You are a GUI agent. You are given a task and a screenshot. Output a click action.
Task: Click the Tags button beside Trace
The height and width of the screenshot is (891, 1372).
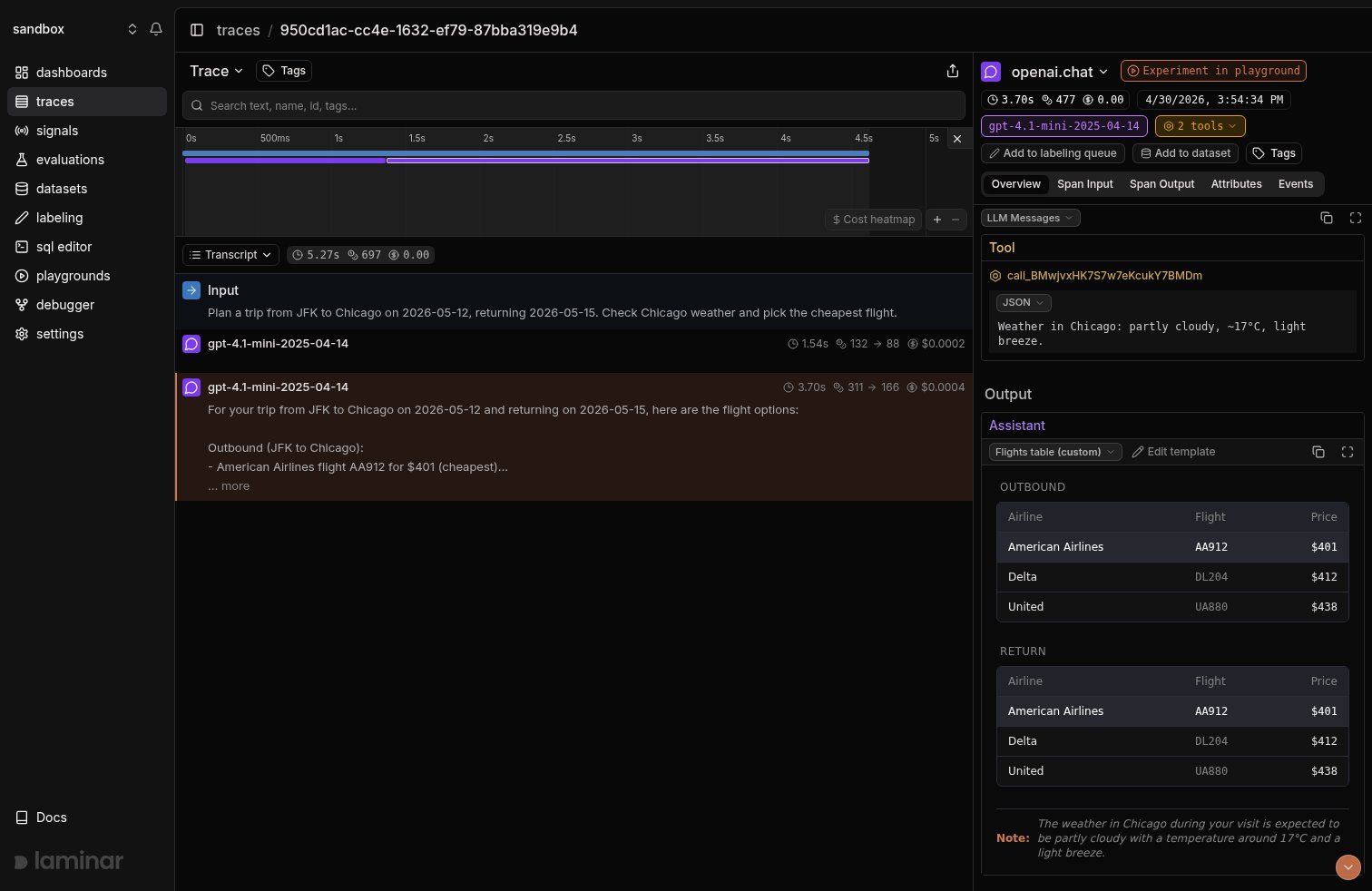click(x=284, y=71)
